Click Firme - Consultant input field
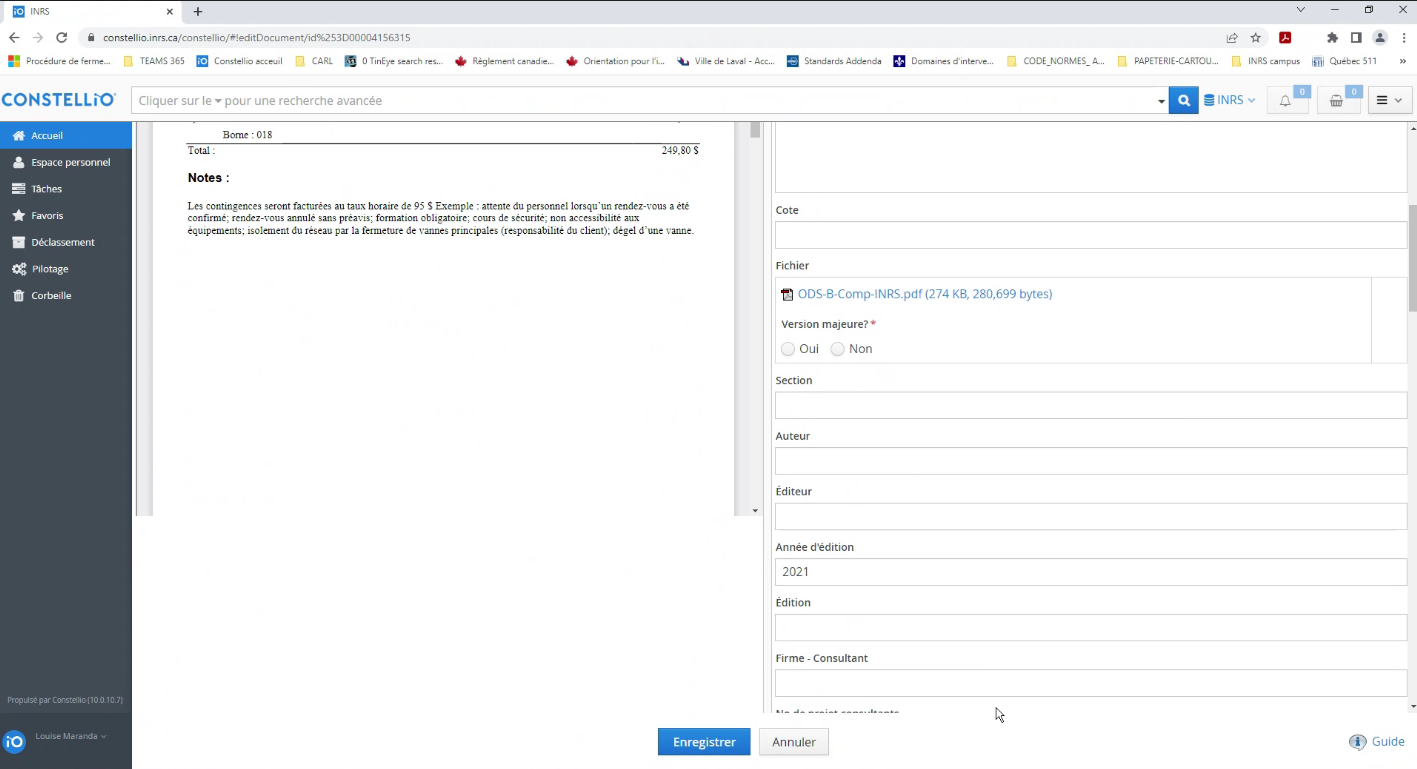 tap(1091, 683)
